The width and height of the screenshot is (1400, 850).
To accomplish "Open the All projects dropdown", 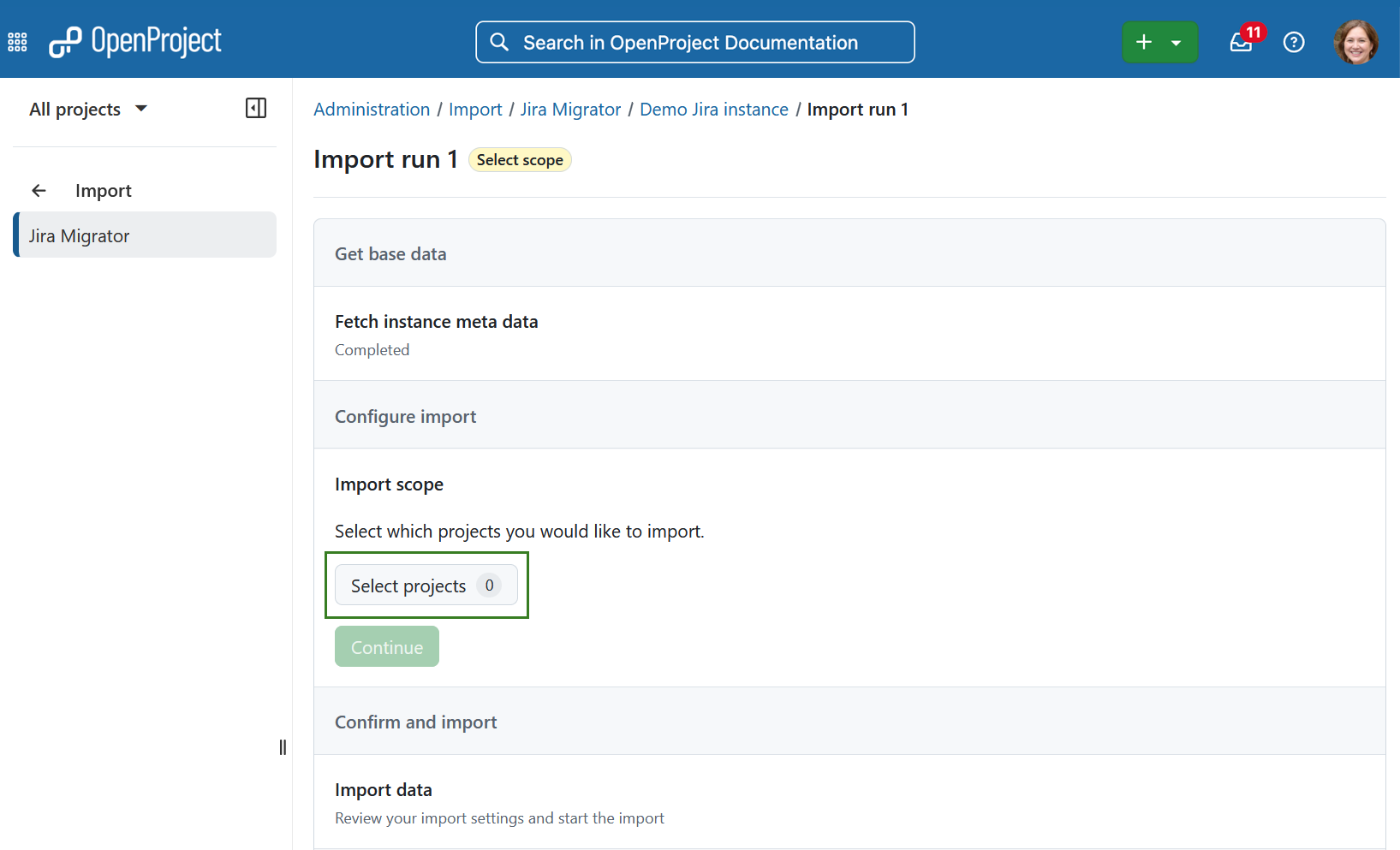I will coord(88,110).
